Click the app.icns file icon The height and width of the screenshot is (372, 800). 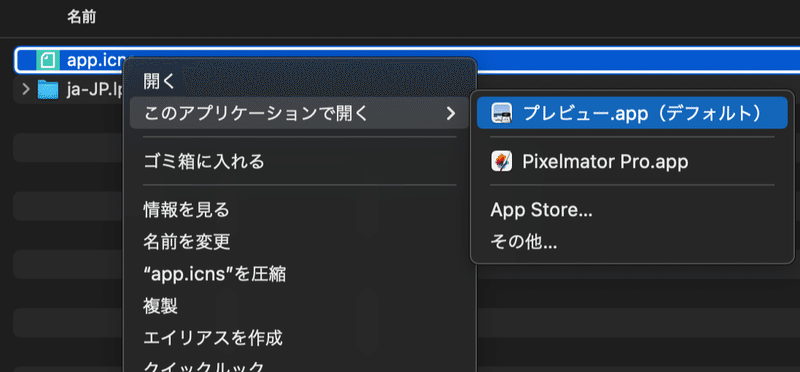coord(47,61)
